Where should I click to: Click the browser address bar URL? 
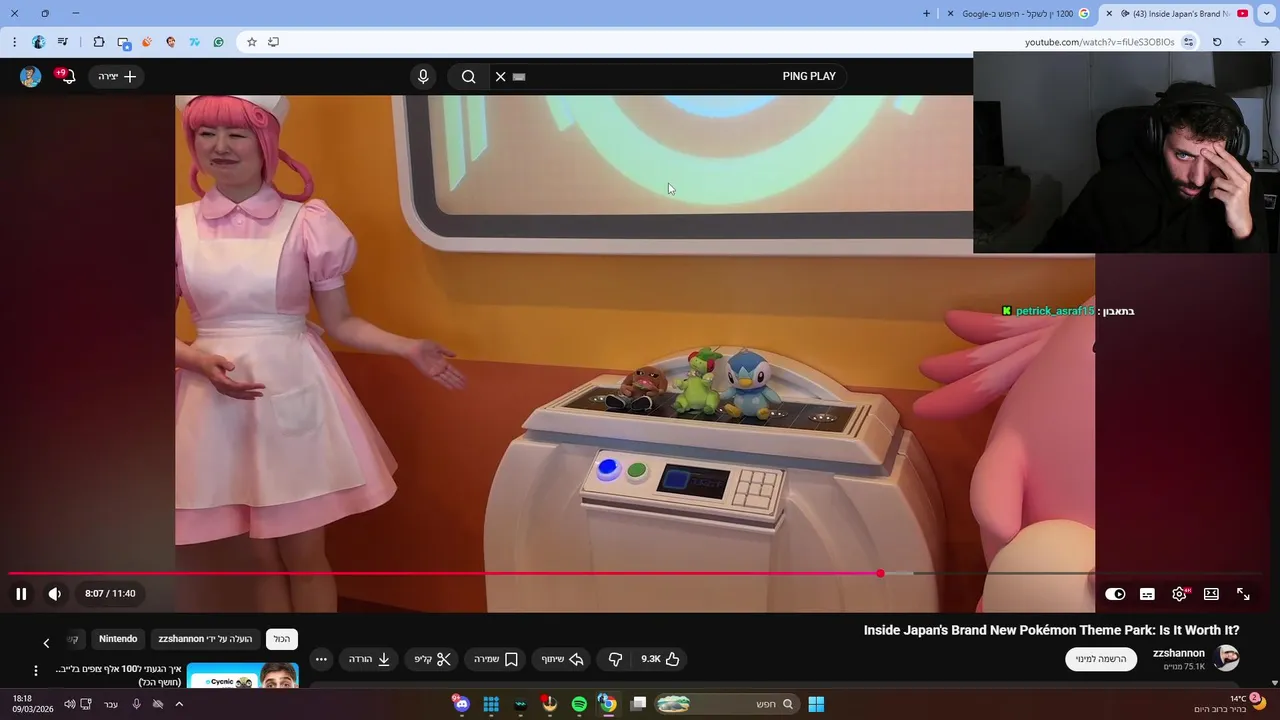click(x=1100, y=42)
